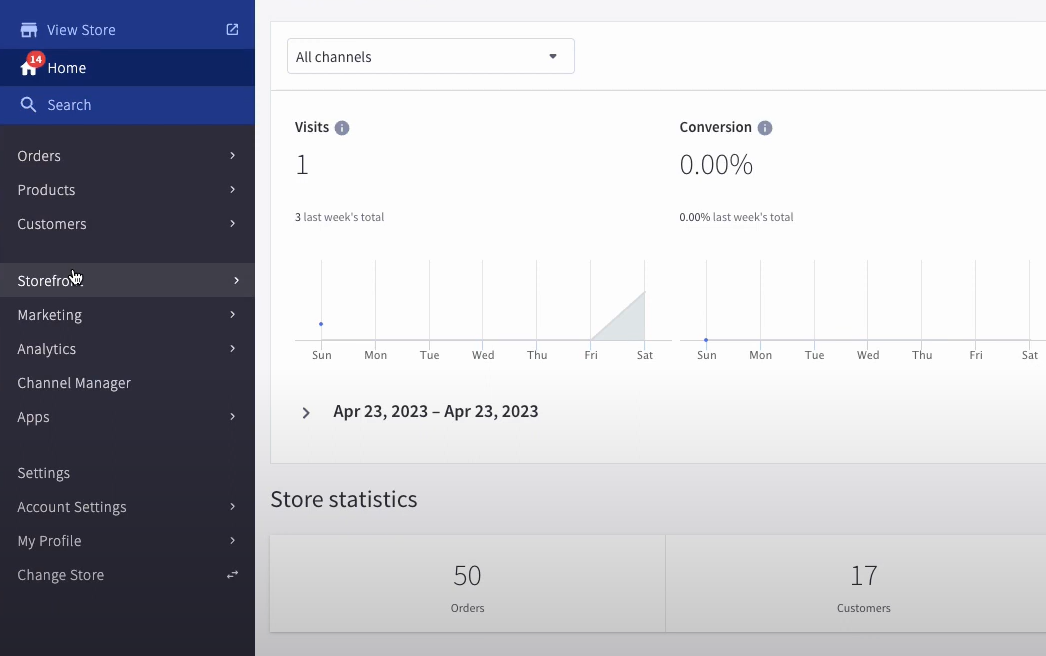Open store via external link icon

232,29
